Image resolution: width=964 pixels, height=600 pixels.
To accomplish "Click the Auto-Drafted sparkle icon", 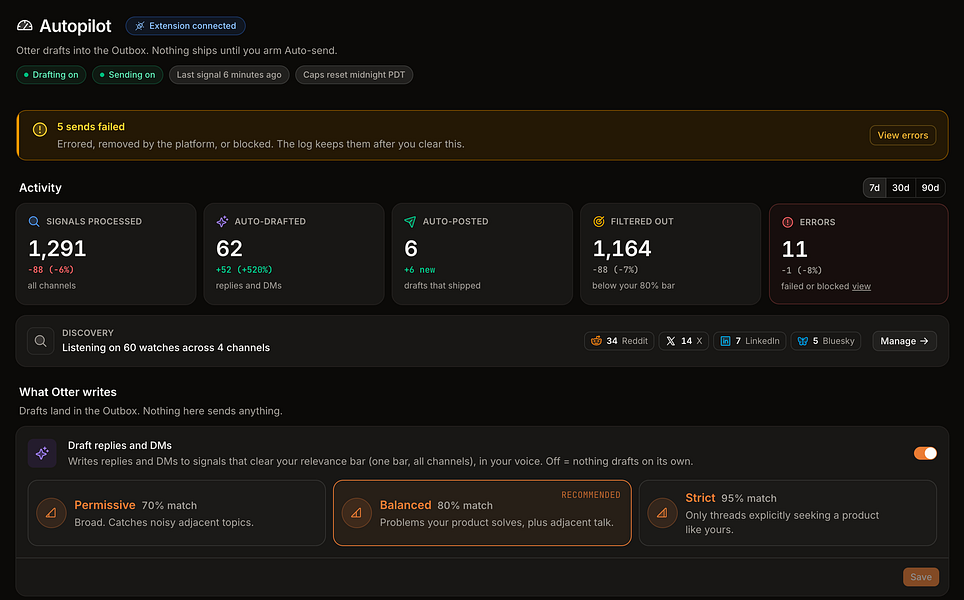I will (x=223, y=221).
